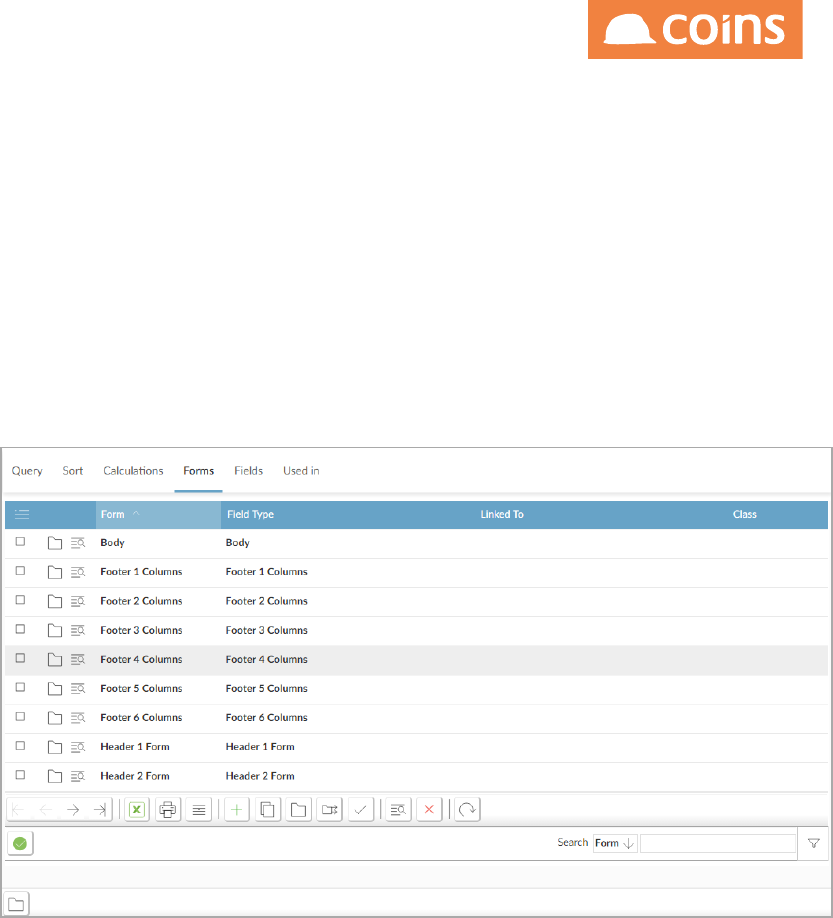Switch to the Fields tab
Image resolution: width=833 pixels, height=918 pixels.
[248, 471]
